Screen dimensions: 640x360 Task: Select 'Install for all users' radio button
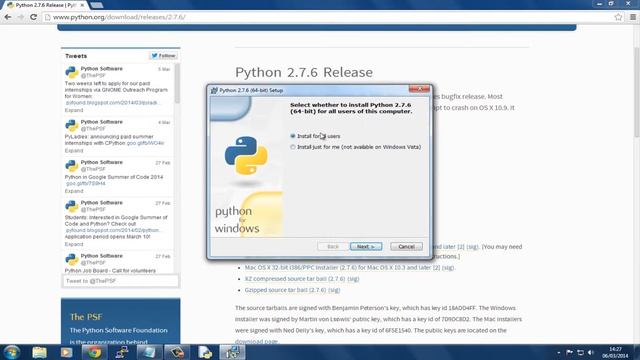(x=293, y=136)
